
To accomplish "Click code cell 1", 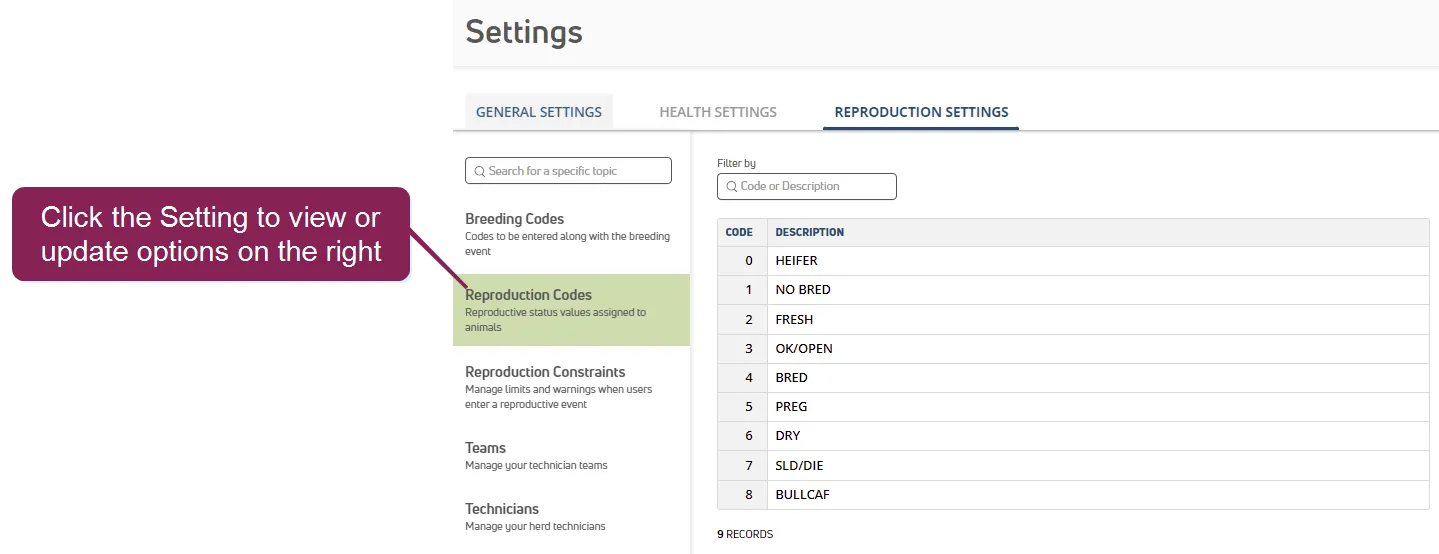I will [742, 290].
